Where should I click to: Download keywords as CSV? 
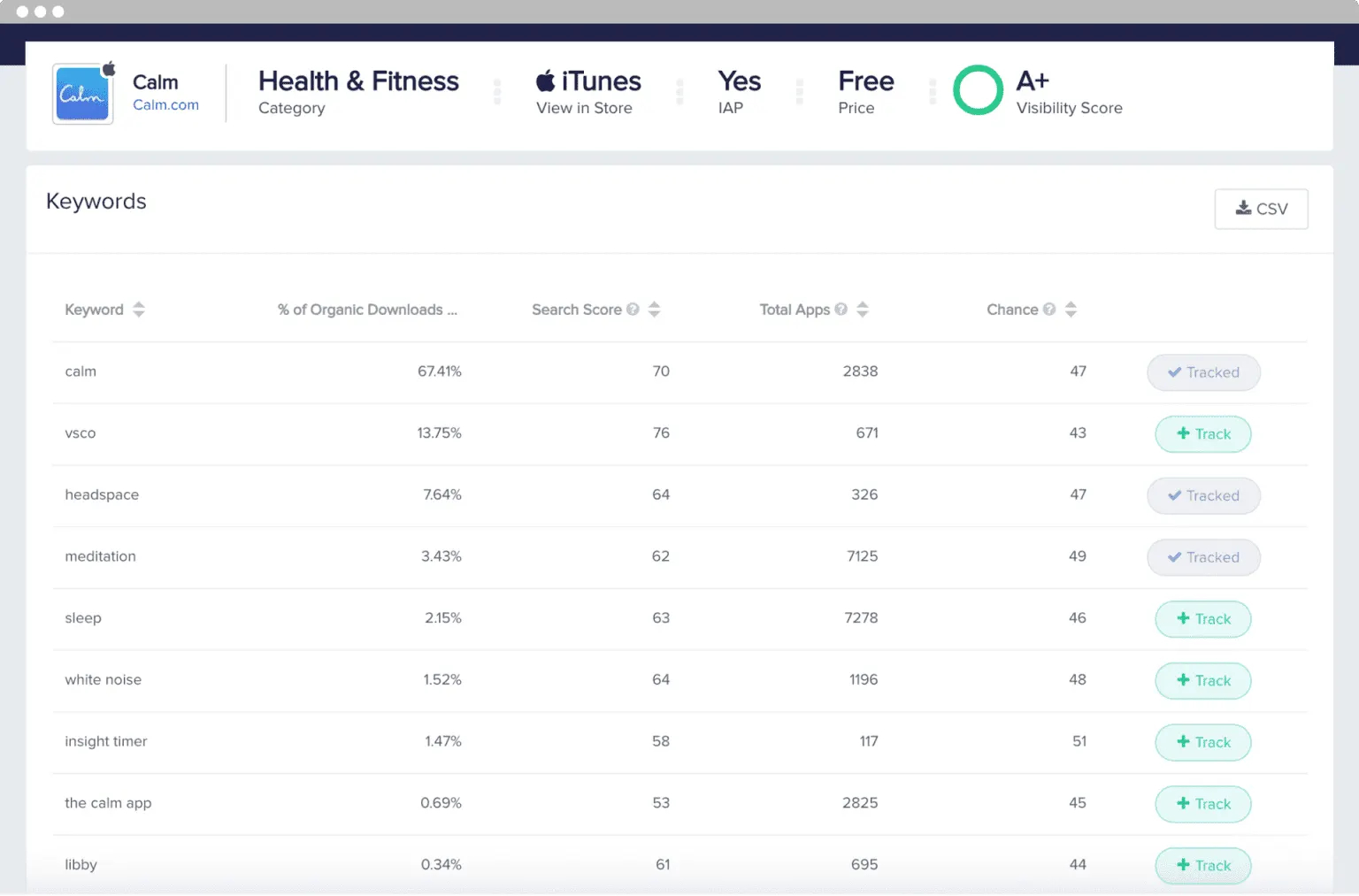[x=1261, y=209]
